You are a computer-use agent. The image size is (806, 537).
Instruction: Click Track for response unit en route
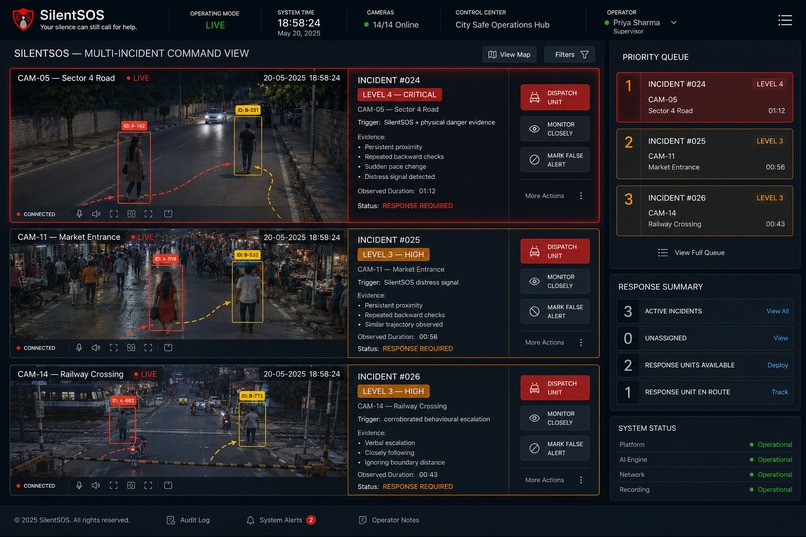tap(779, 392)
